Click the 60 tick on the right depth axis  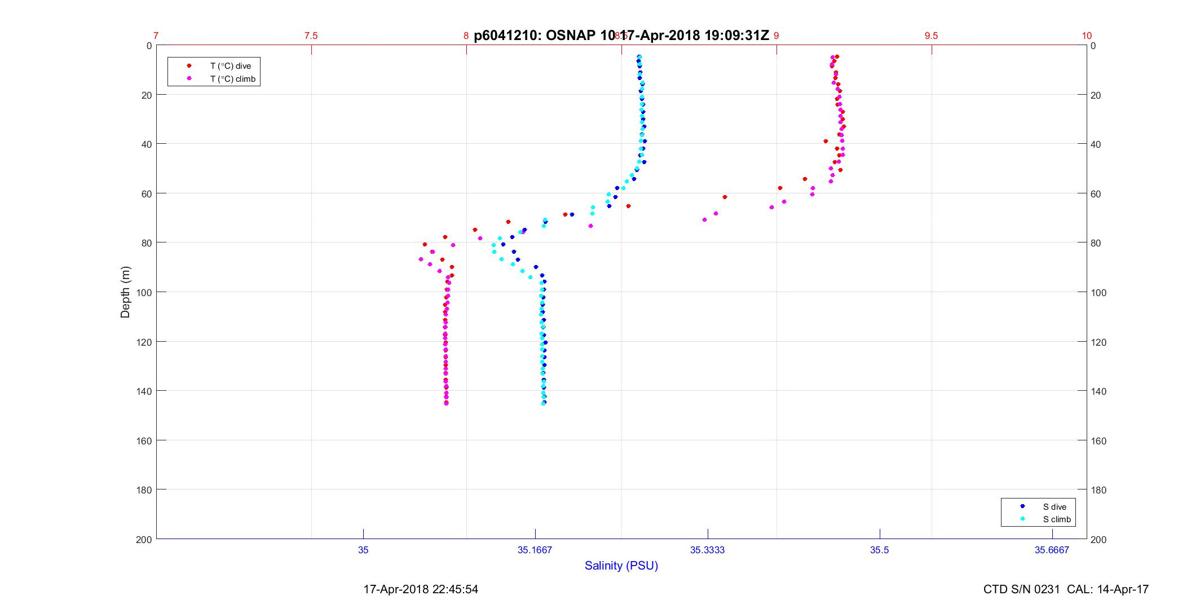point(1097,193)
